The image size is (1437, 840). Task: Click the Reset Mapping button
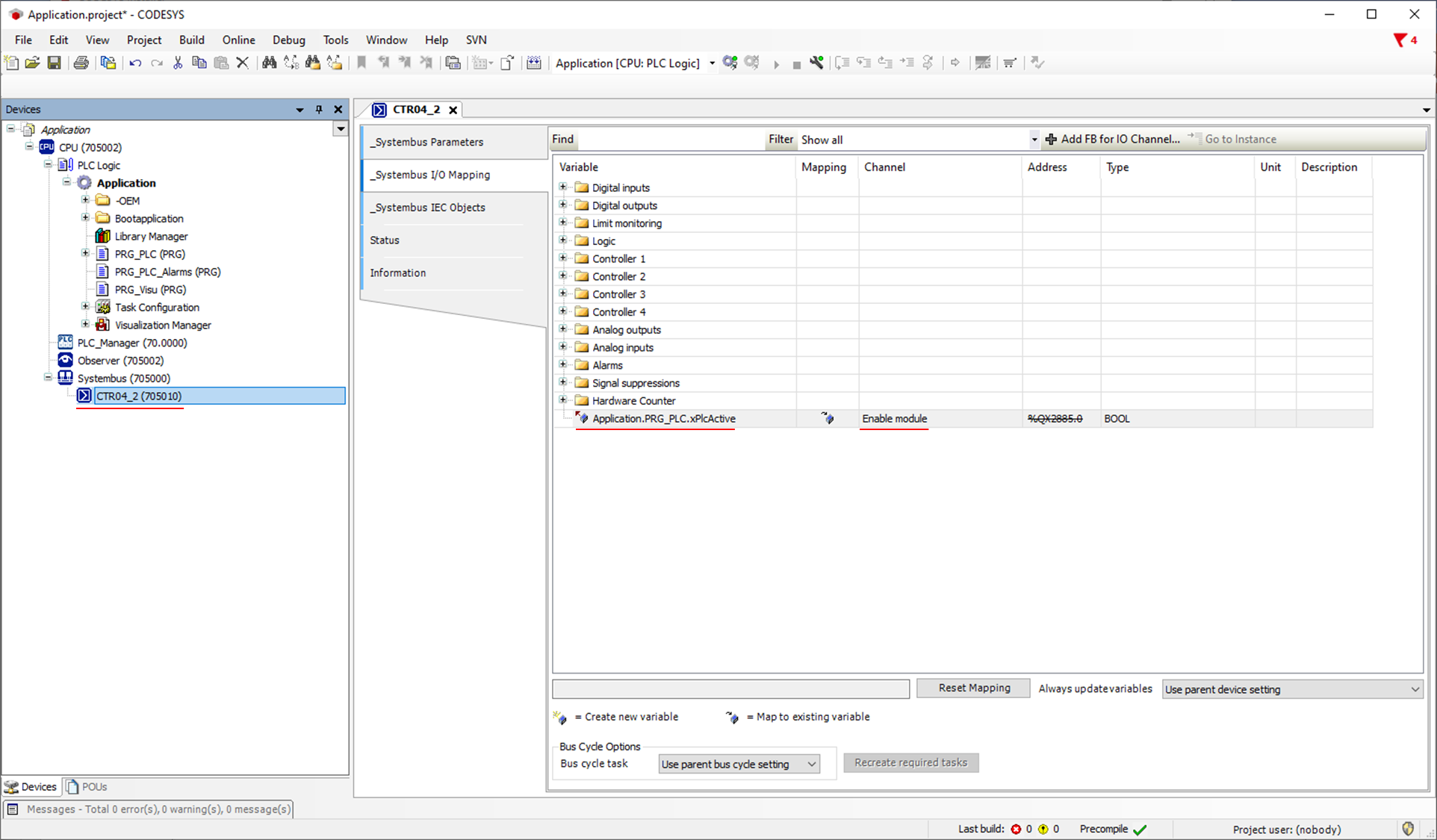point(973,688)
